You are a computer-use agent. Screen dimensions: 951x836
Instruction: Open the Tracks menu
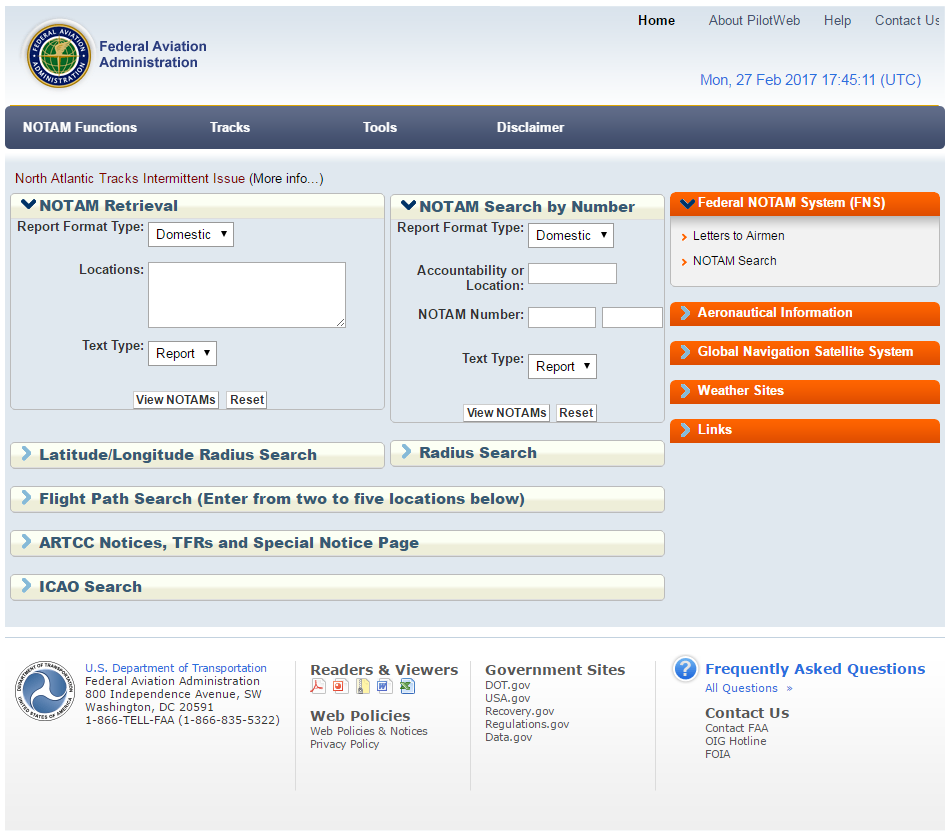230,127
